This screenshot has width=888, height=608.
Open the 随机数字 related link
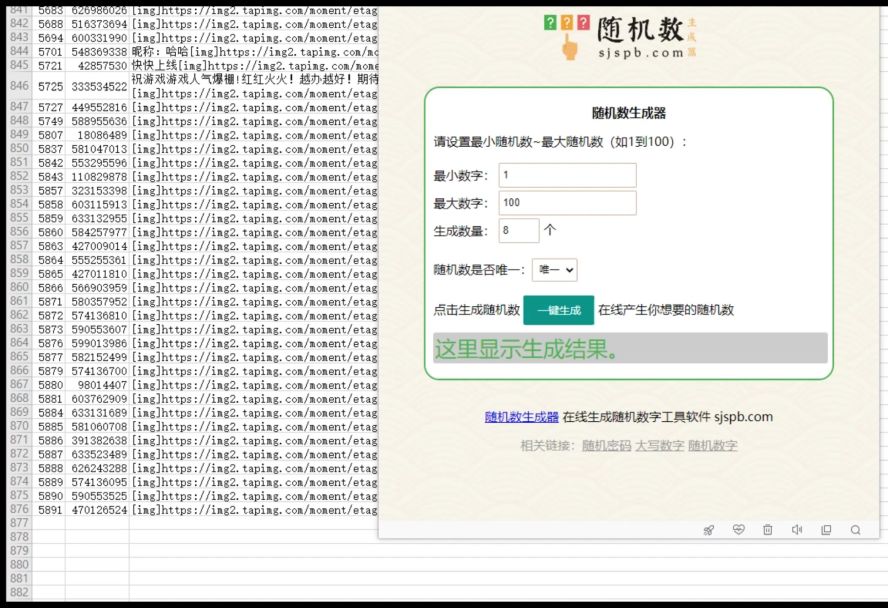point(712,445)
